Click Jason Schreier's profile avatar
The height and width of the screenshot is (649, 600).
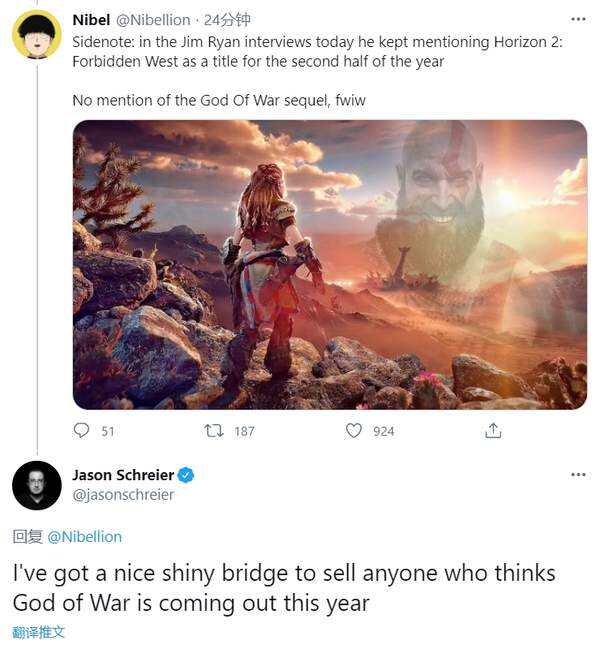pos(37,485)
